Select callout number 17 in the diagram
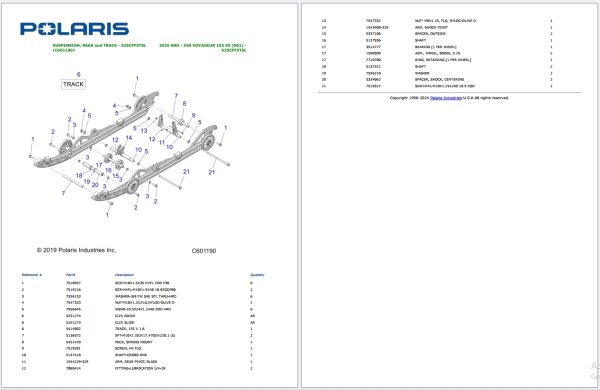 (x=99, y=165)
